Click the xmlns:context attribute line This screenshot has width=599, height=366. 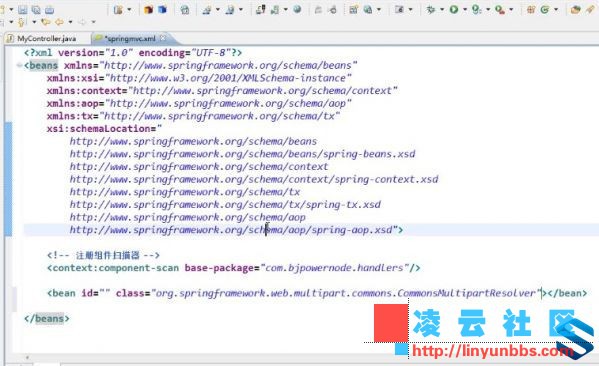(x=222, y=91)
